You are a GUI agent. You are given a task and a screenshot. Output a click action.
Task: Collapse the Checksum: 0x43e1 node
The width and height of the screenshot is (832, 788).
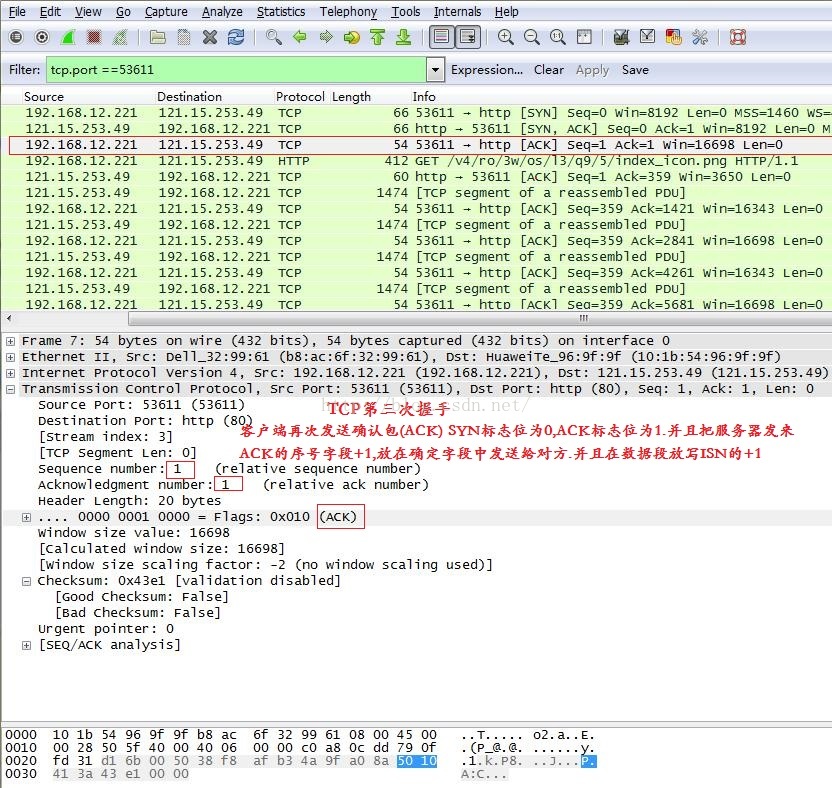tap(26, 581)
